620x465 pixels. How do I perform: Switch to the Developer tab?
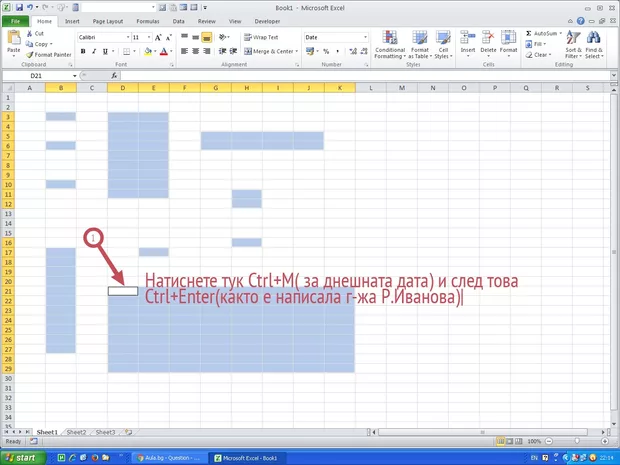pyautogui.click(x=267, y=21)
